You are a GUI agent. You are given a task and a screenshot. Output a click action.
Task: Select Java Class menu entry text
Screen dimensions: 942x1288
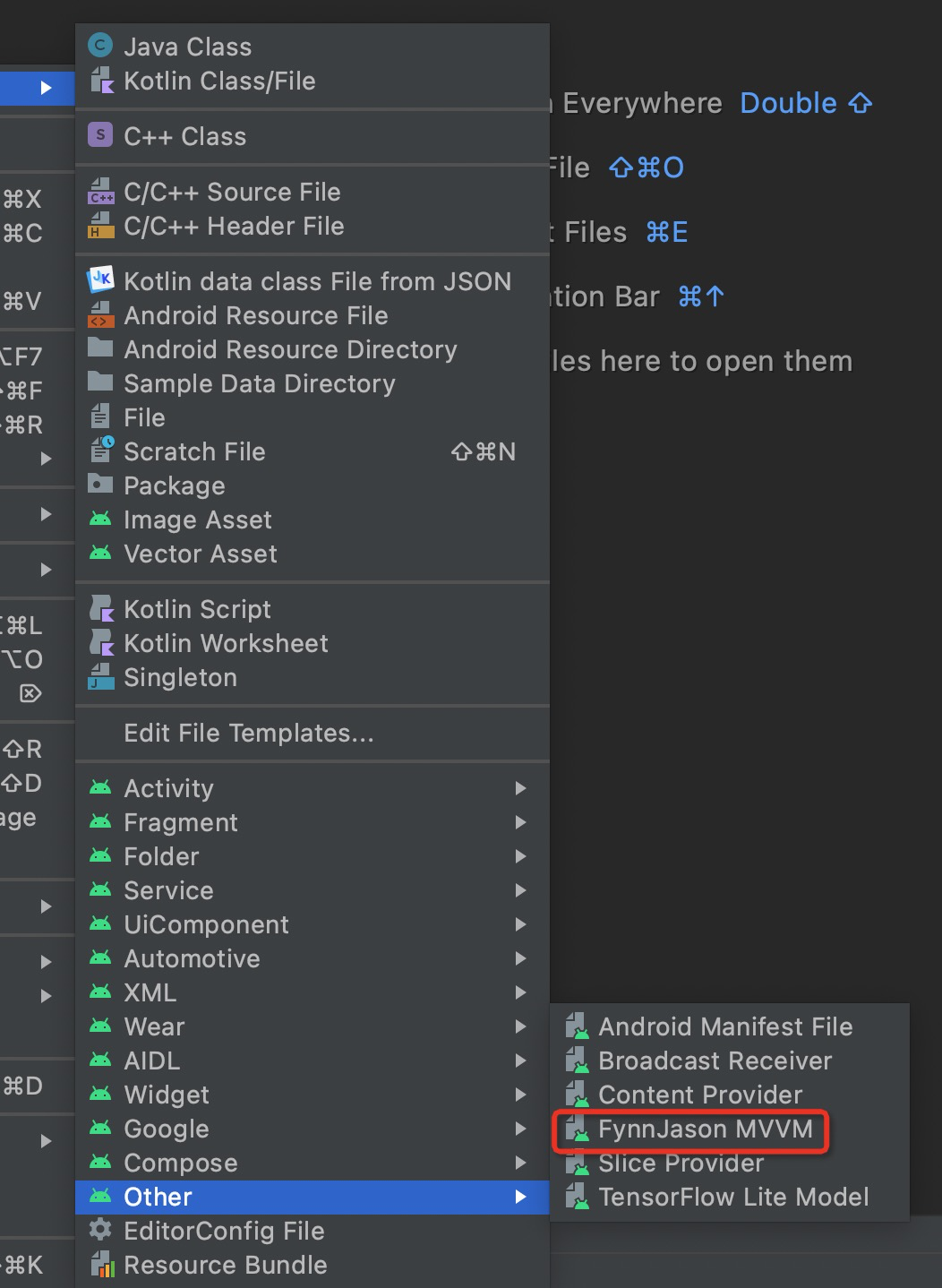point(188,47)
